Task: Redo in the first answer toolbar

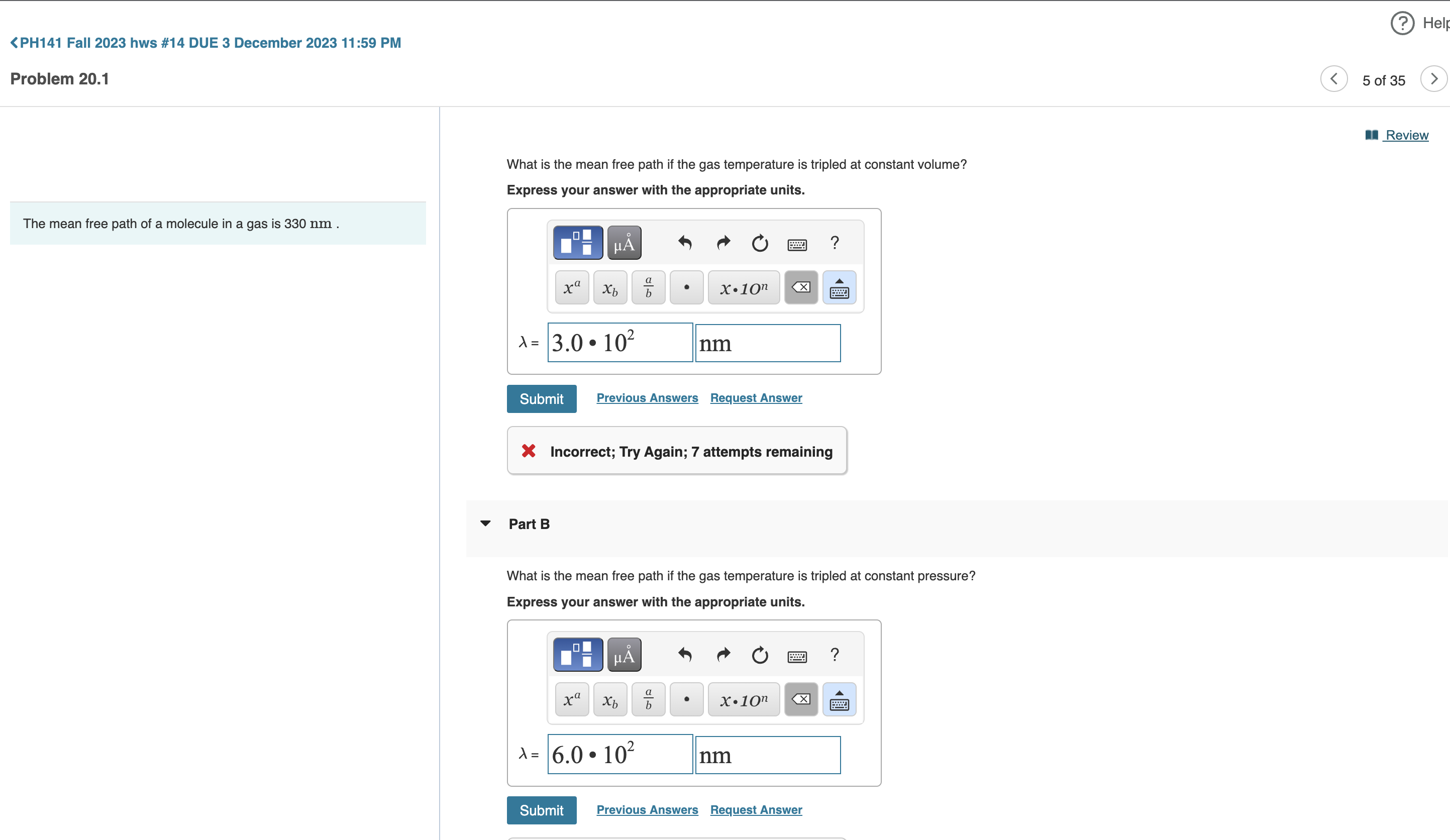Action: coord(723,243)
